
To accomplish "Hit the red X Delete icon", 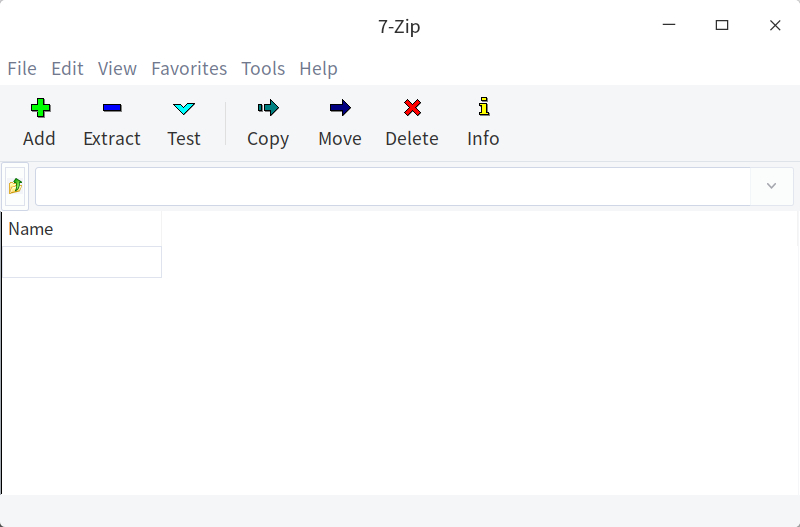I will pyautogui.click(x=412, y=108).
